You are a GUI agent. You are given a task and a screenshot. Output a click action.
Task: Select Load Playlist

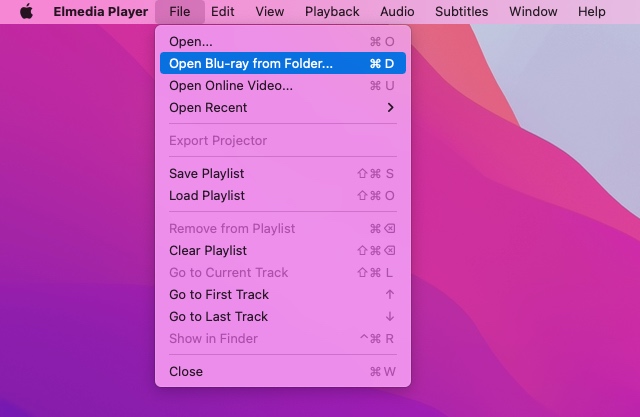pos(207,195)
